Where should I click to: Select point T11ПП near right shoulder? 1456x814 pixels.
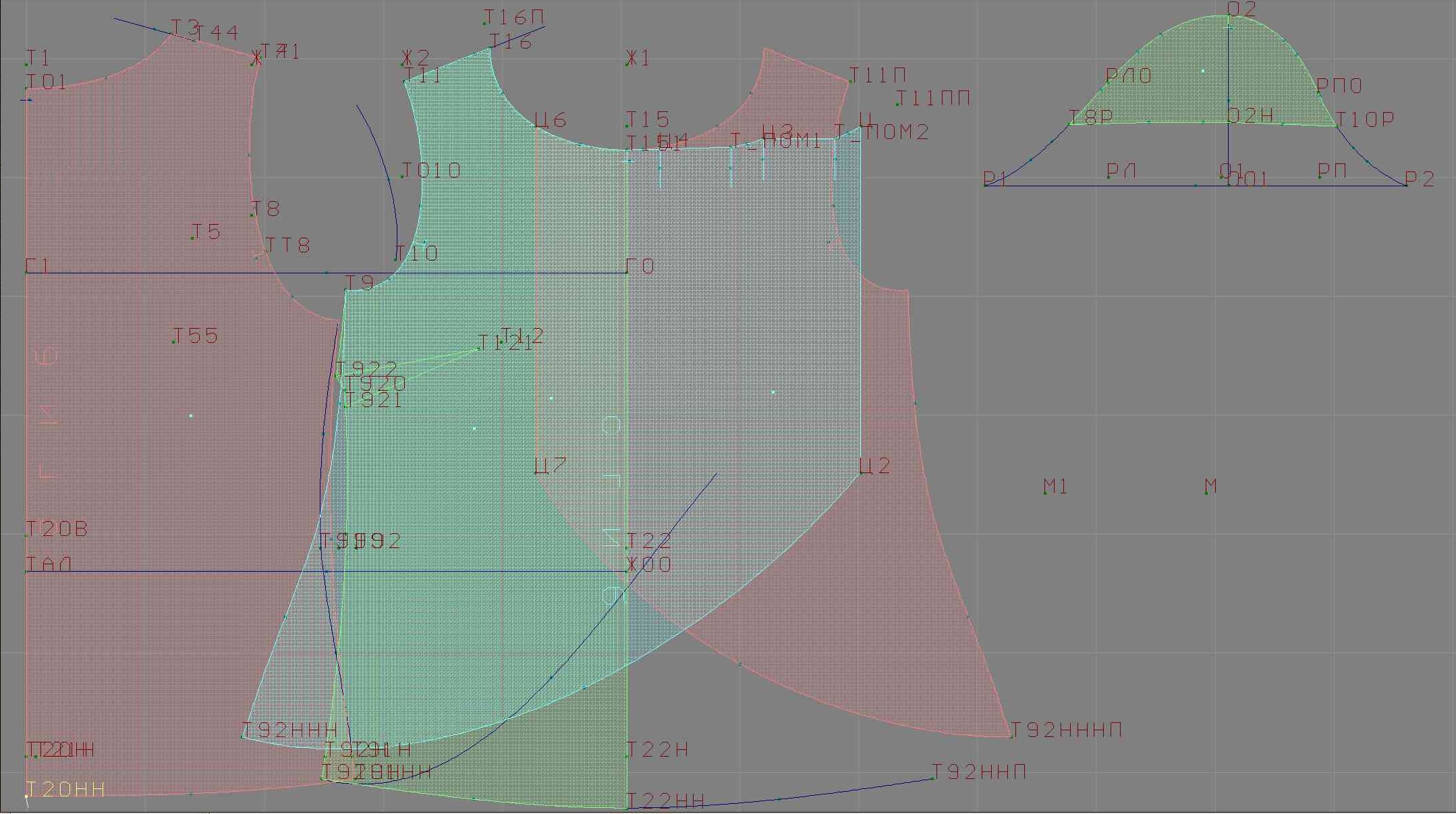(897, 104)
